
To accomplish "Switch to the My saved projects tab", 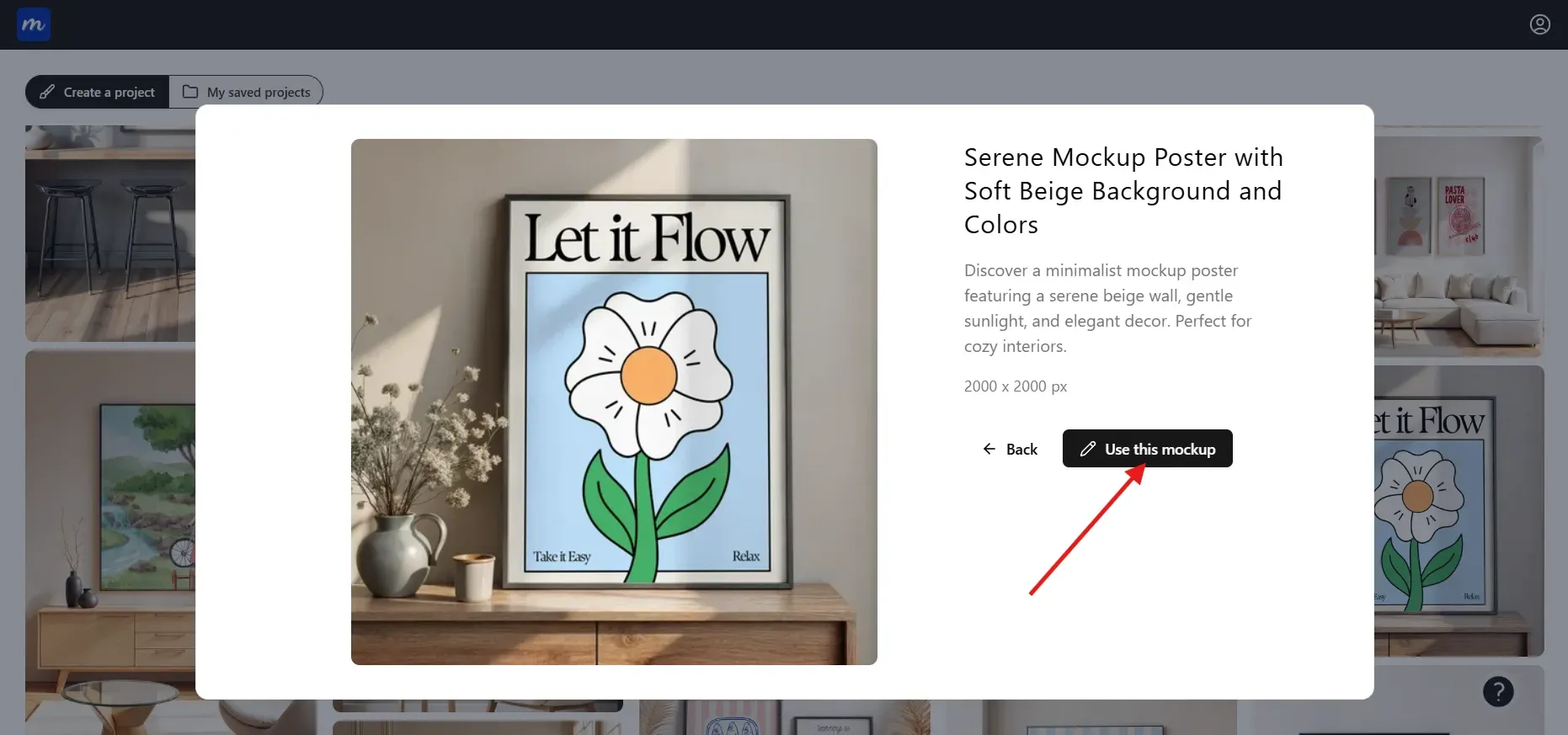I will [x=246, y=92].
